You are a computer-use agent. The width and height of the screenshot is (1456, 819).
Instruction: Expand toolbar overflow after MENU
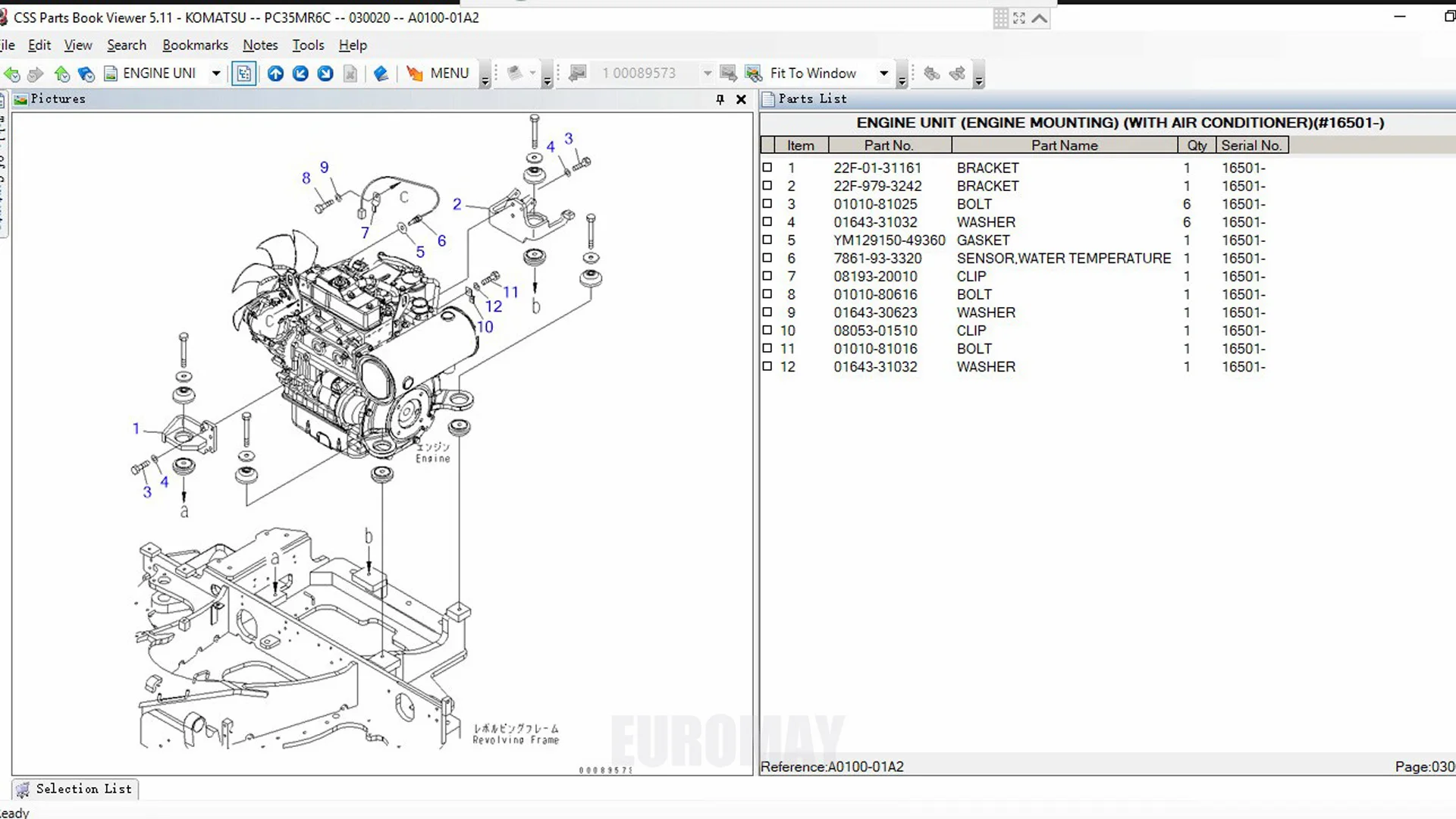click(485, 75)
